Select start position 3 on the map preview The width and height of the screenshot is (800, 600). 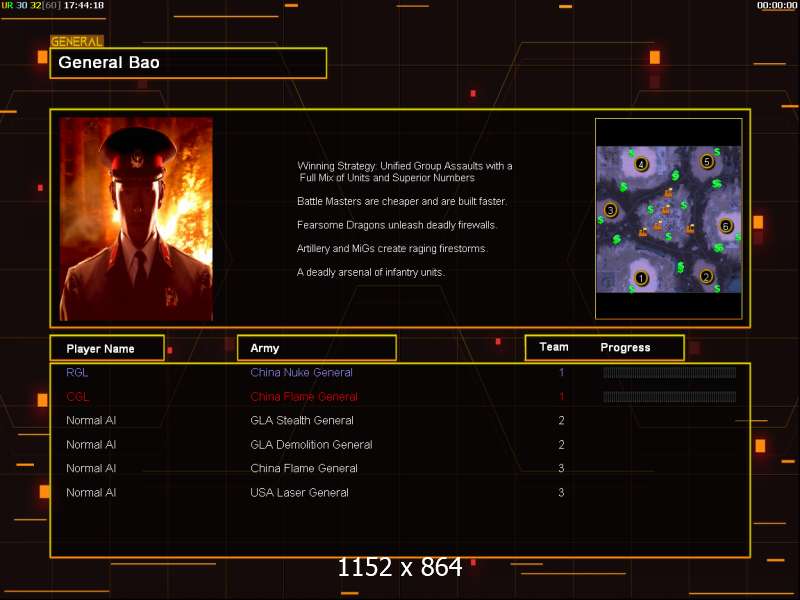[x=610, y=210]
